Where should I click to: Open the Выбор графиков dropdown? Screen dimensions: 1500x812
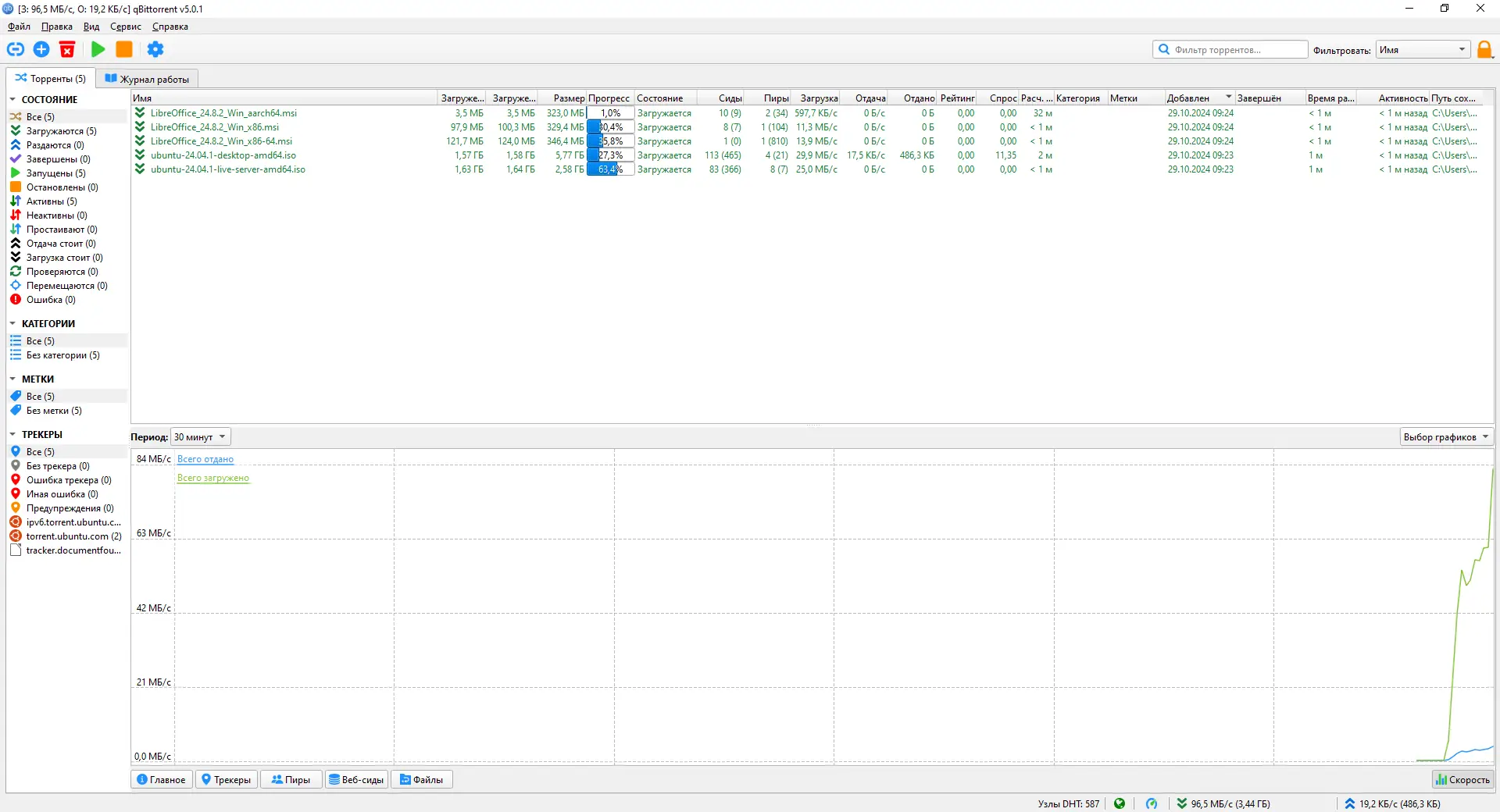pos(1446,437)
